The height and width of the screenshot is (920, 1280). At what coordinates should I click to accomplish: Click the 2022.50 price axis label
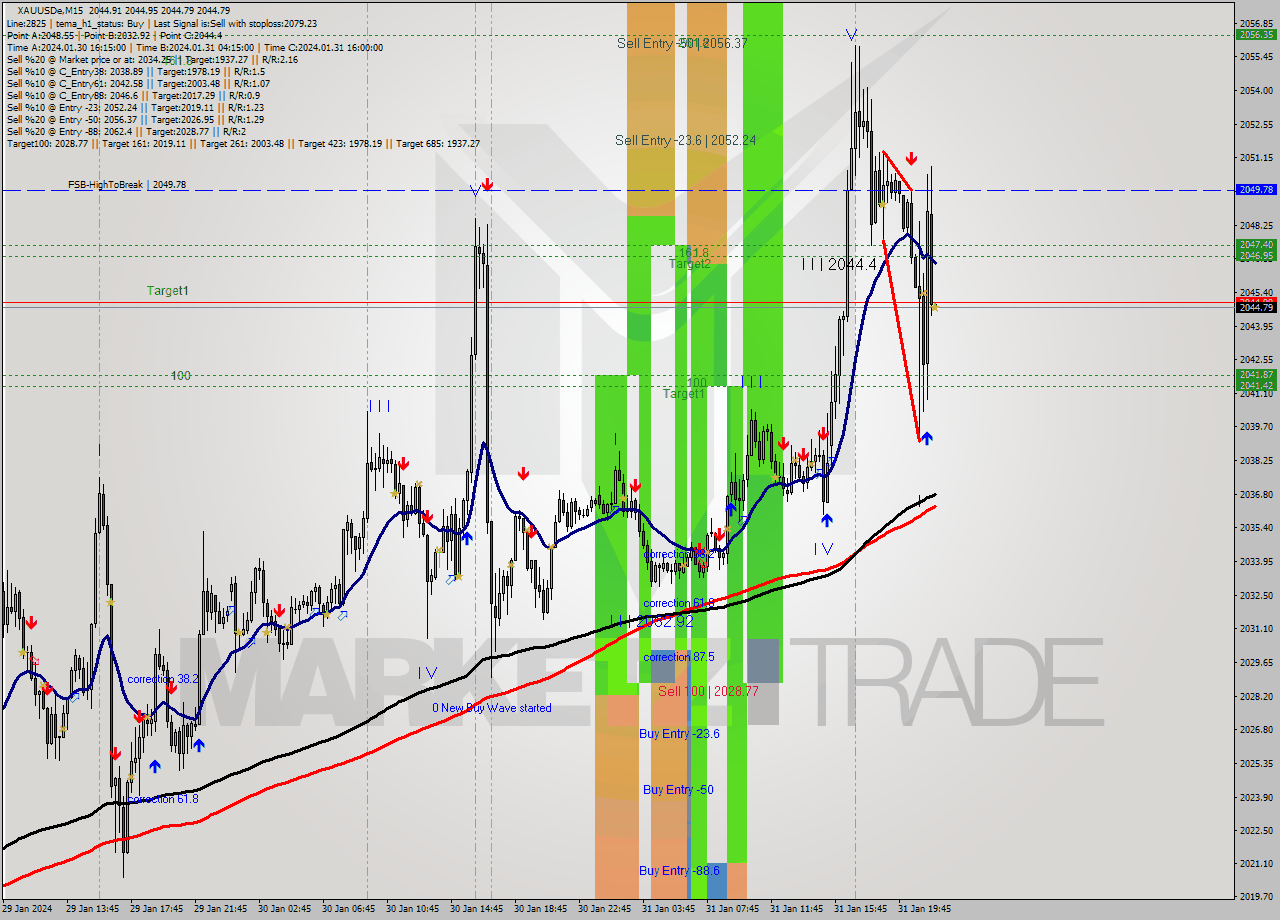[1256, 830]
